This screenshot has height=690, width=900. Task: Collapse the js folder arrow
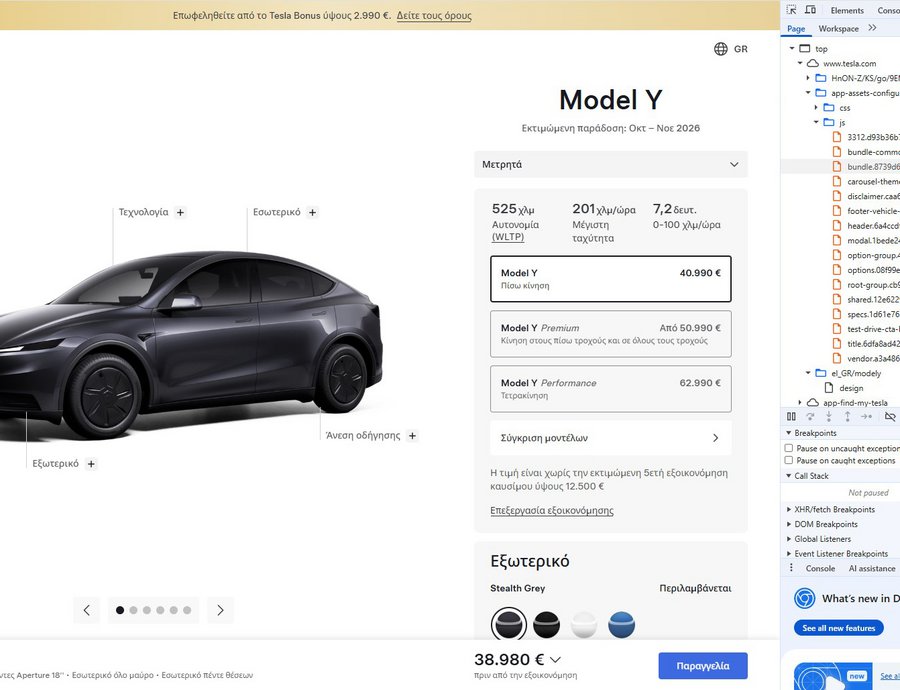[816, 122]
